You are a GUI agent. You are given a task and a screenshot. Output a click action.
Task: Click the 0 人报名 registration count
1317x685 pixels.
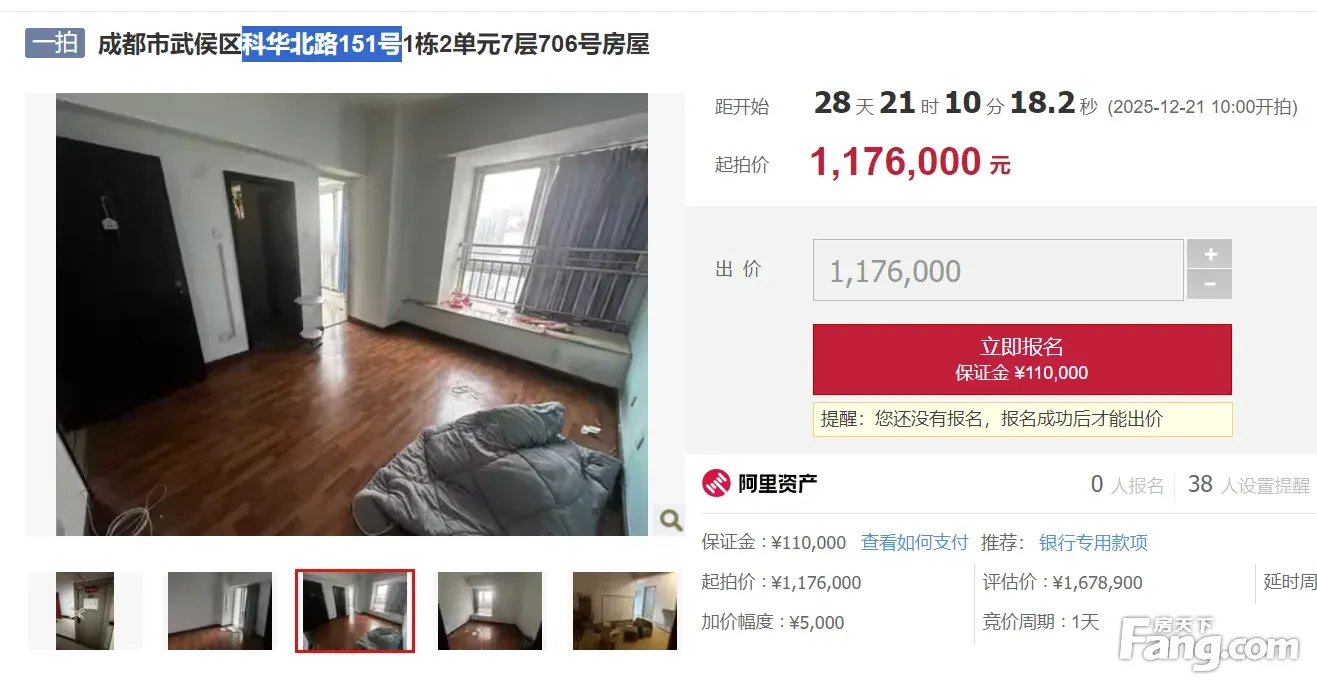(1127, 485)
